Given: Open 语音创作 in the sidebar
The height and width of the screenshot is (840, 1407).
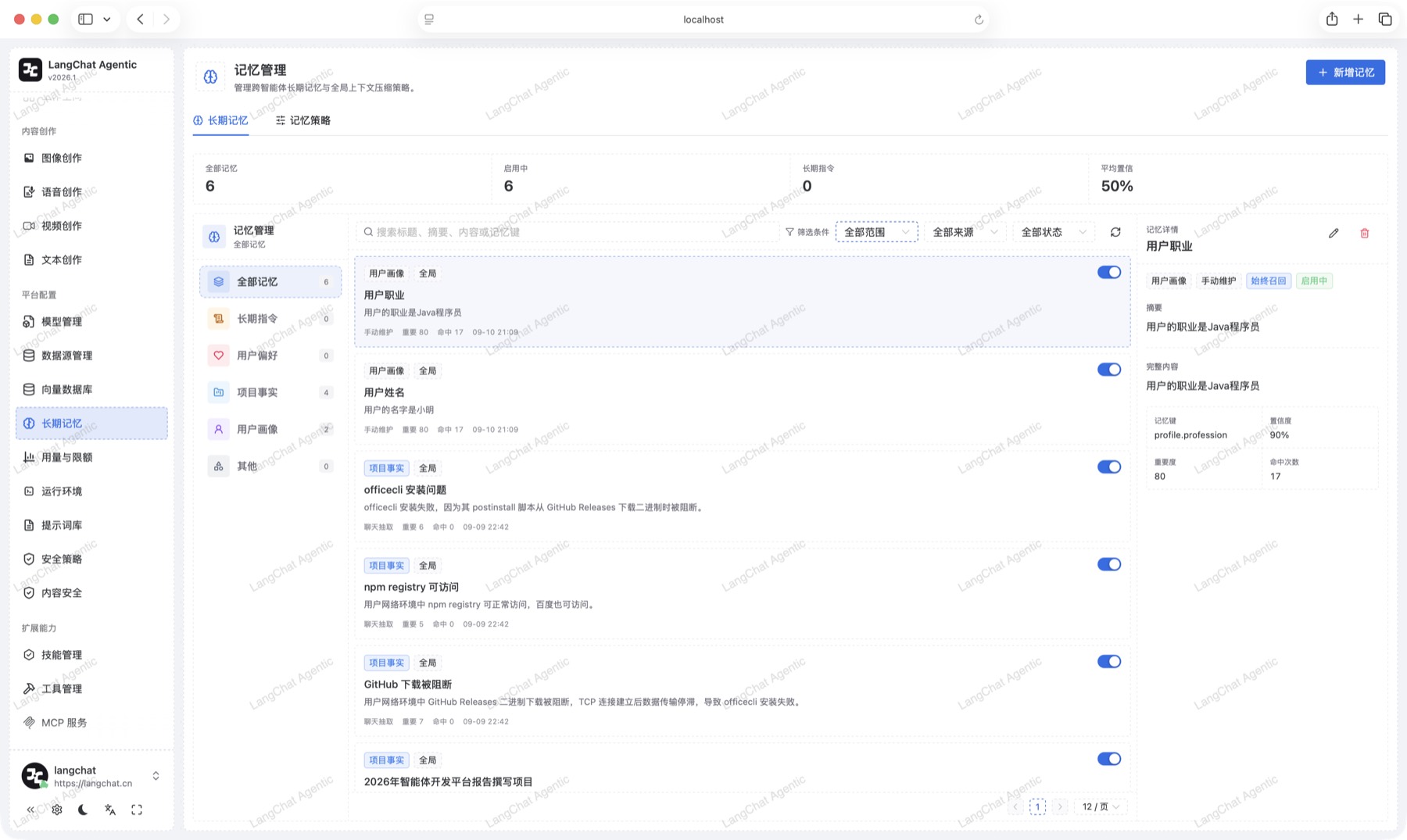Looking at the screenshot, I should pos(91,191).
